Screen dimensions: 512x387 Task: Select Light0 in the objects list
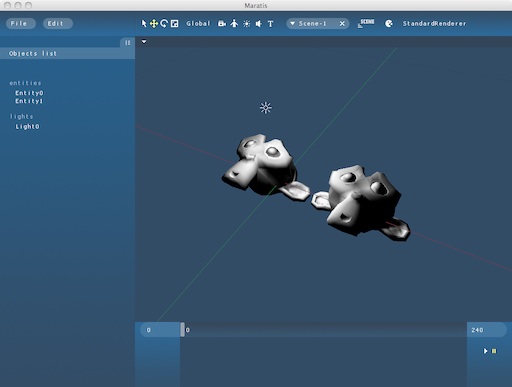coord(27,127)
